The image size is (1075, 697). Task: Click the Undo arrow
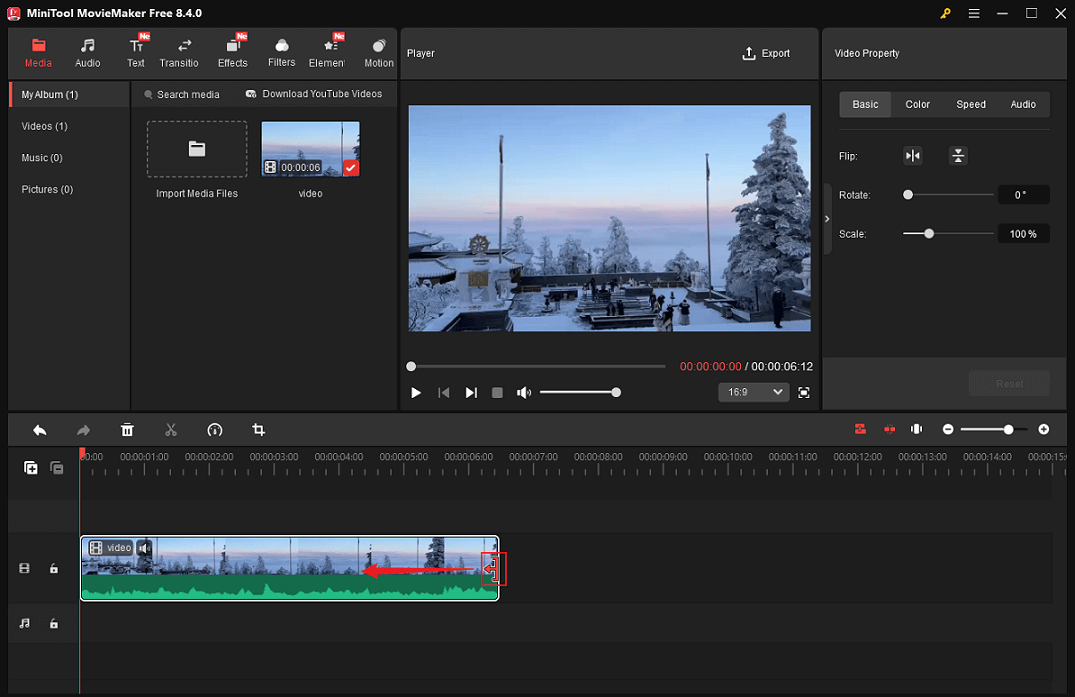click(x=39, y=429)
